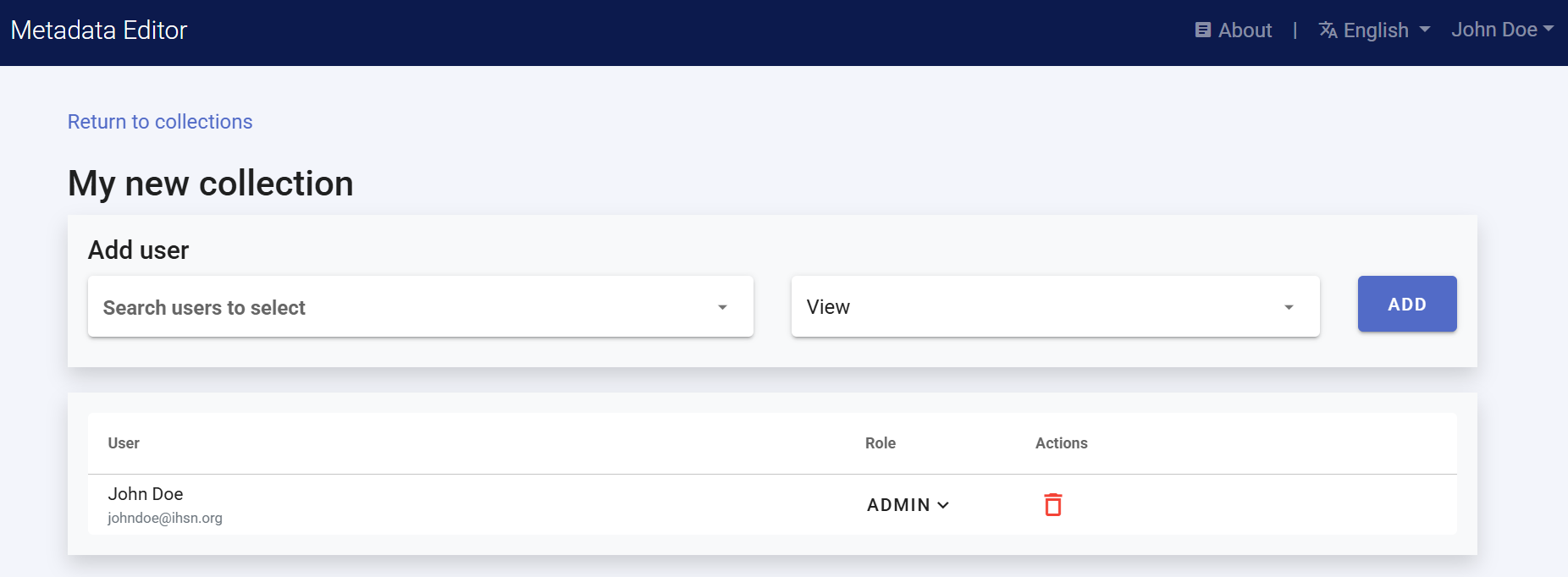Expand the user search dropdown arrow

(x=722, y=307)
